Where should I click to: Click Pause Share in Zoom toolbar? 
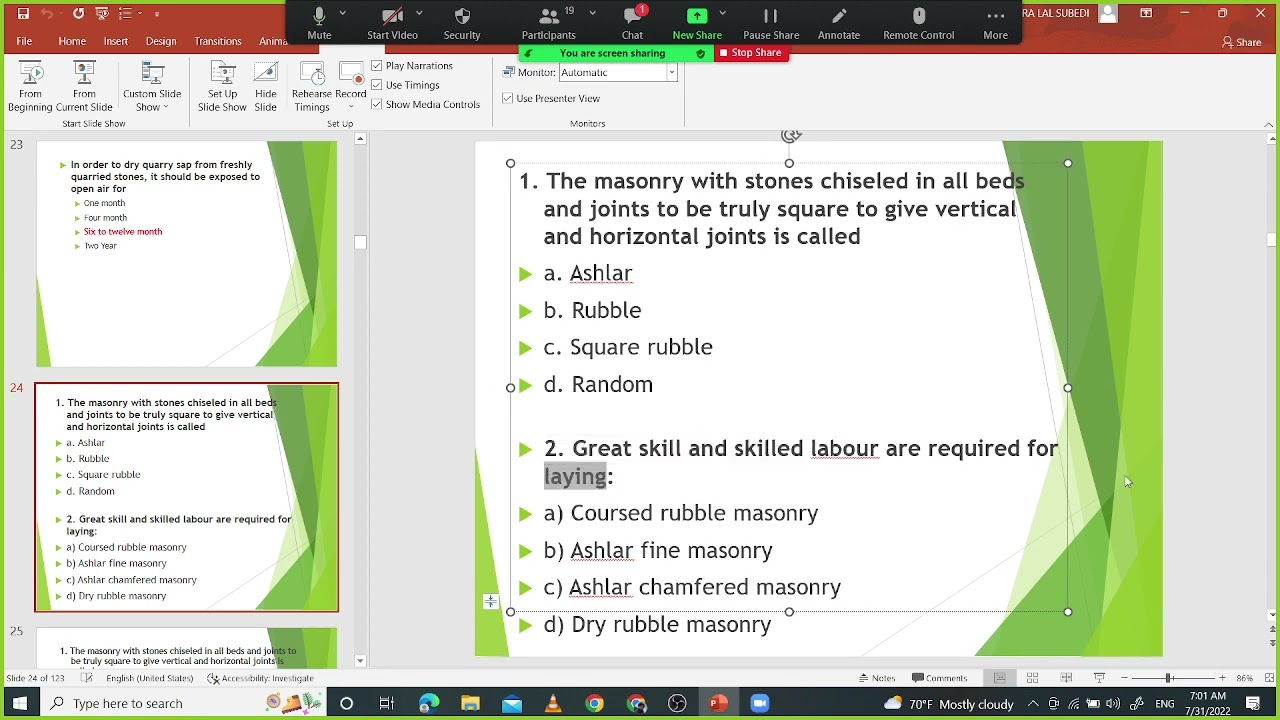771,24
